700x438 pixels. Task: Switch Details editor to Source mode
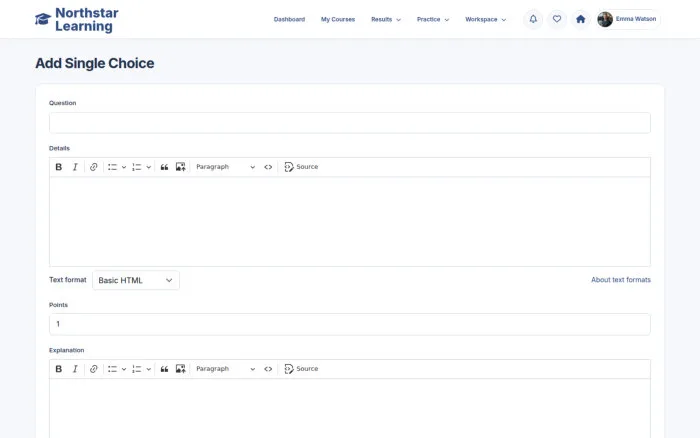(x=301, y=167)
